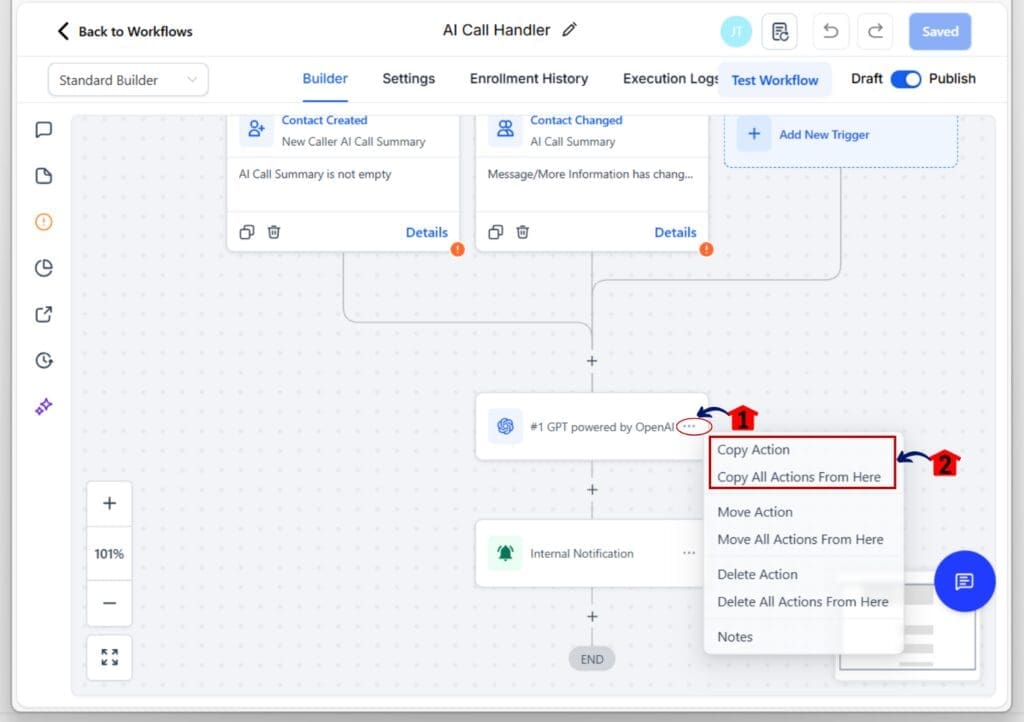
Task: Open the execution history clock icon in sidebar
Action: click(43, 359)
